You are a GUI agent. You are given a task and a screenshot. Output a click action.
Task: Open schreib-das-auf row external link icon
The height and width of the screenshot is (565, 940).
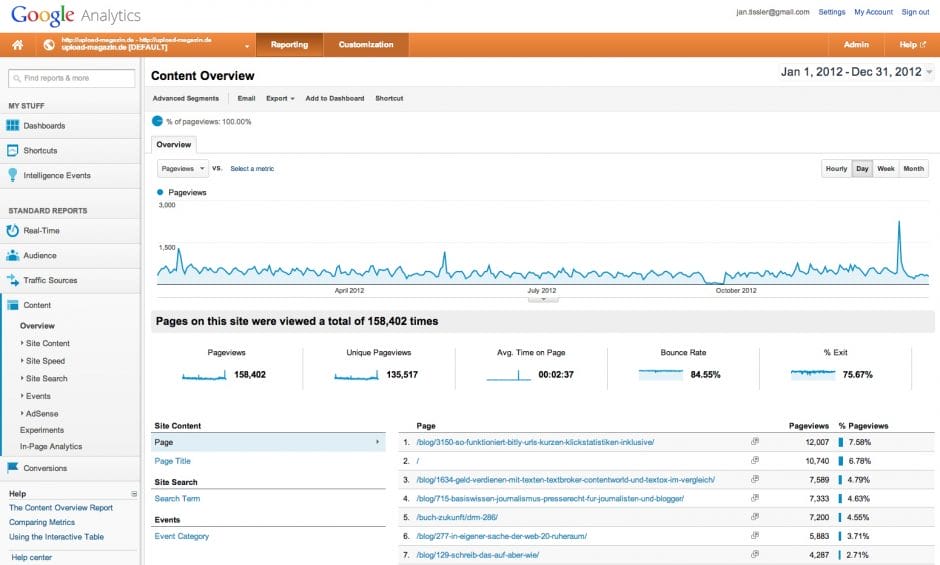point(755,554)
